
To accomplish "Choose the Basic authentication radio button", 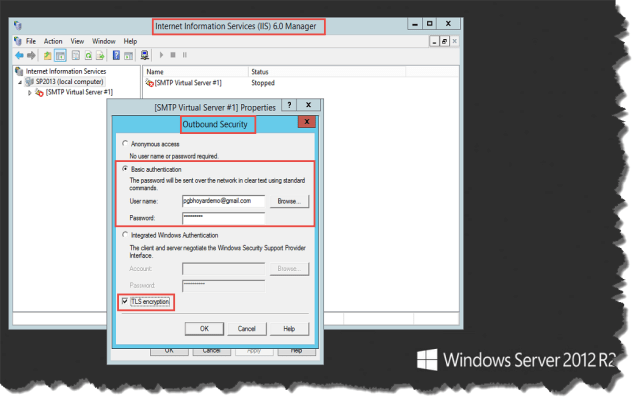I will coord(124,170).
